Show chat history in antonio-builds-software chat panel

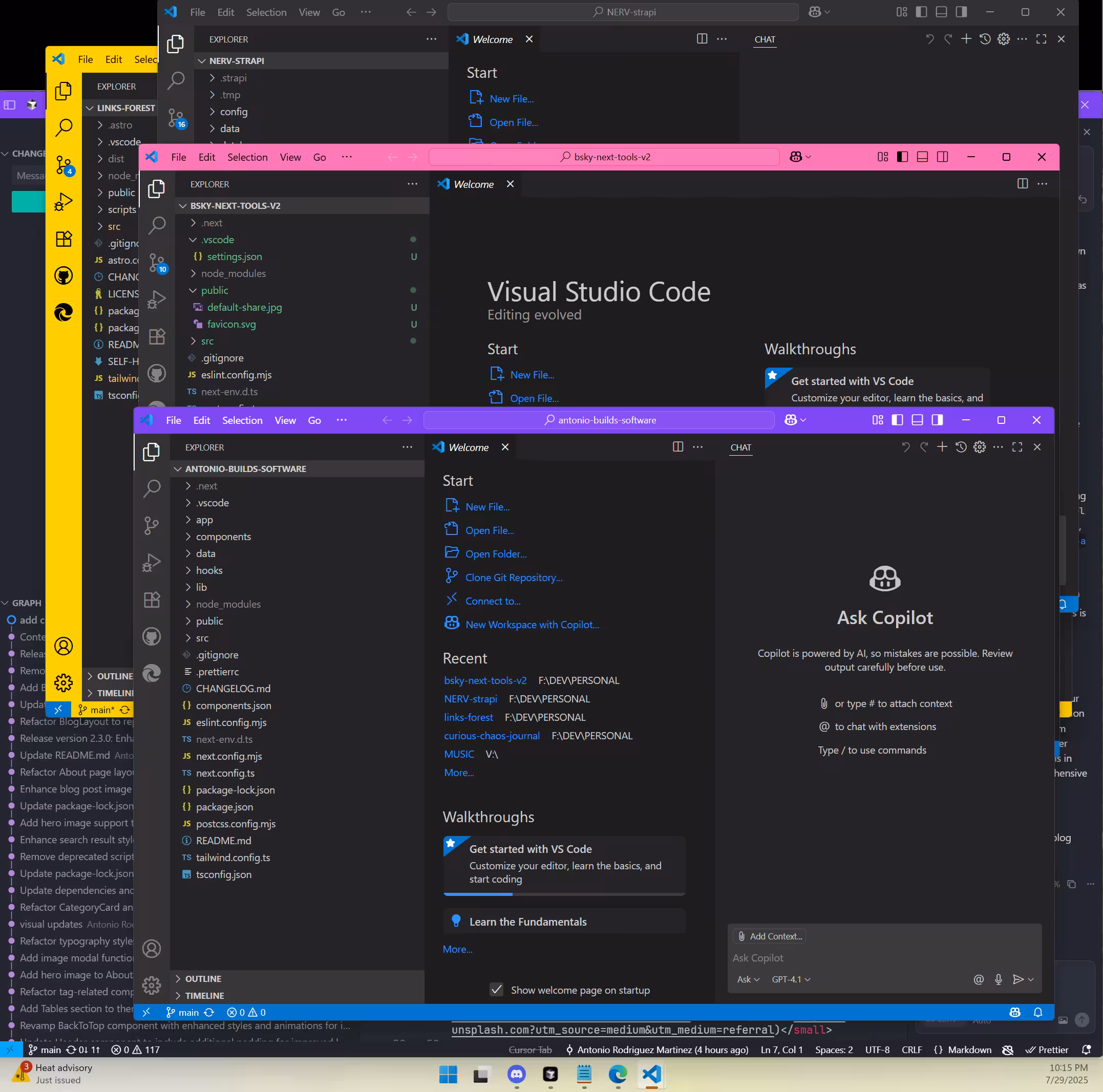(962, 447)
